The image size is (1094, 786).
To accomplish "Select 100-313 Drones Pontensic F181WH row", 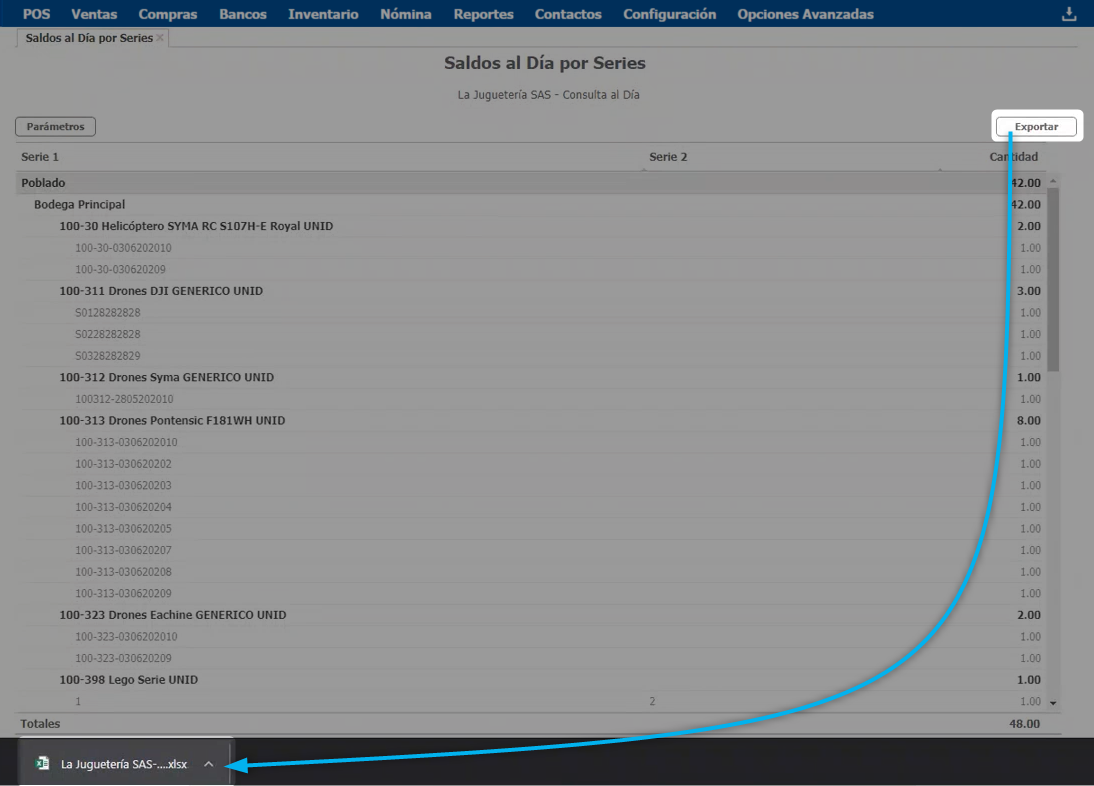I will point(172,421).
